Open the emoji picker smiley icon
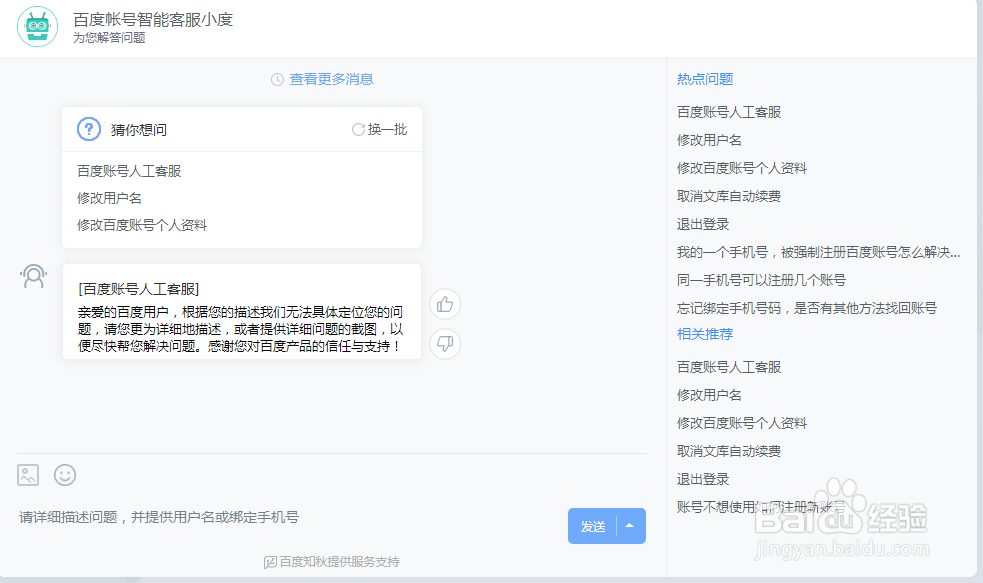The width and height of the screenshot is (983, 583). coord(65,475)
